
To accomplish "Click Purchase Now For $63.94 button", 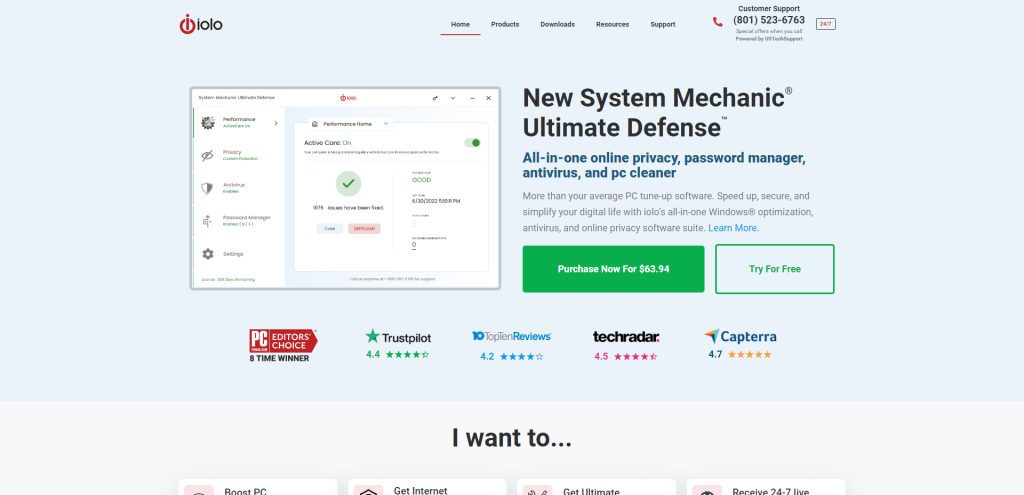I will pos(613,269).
